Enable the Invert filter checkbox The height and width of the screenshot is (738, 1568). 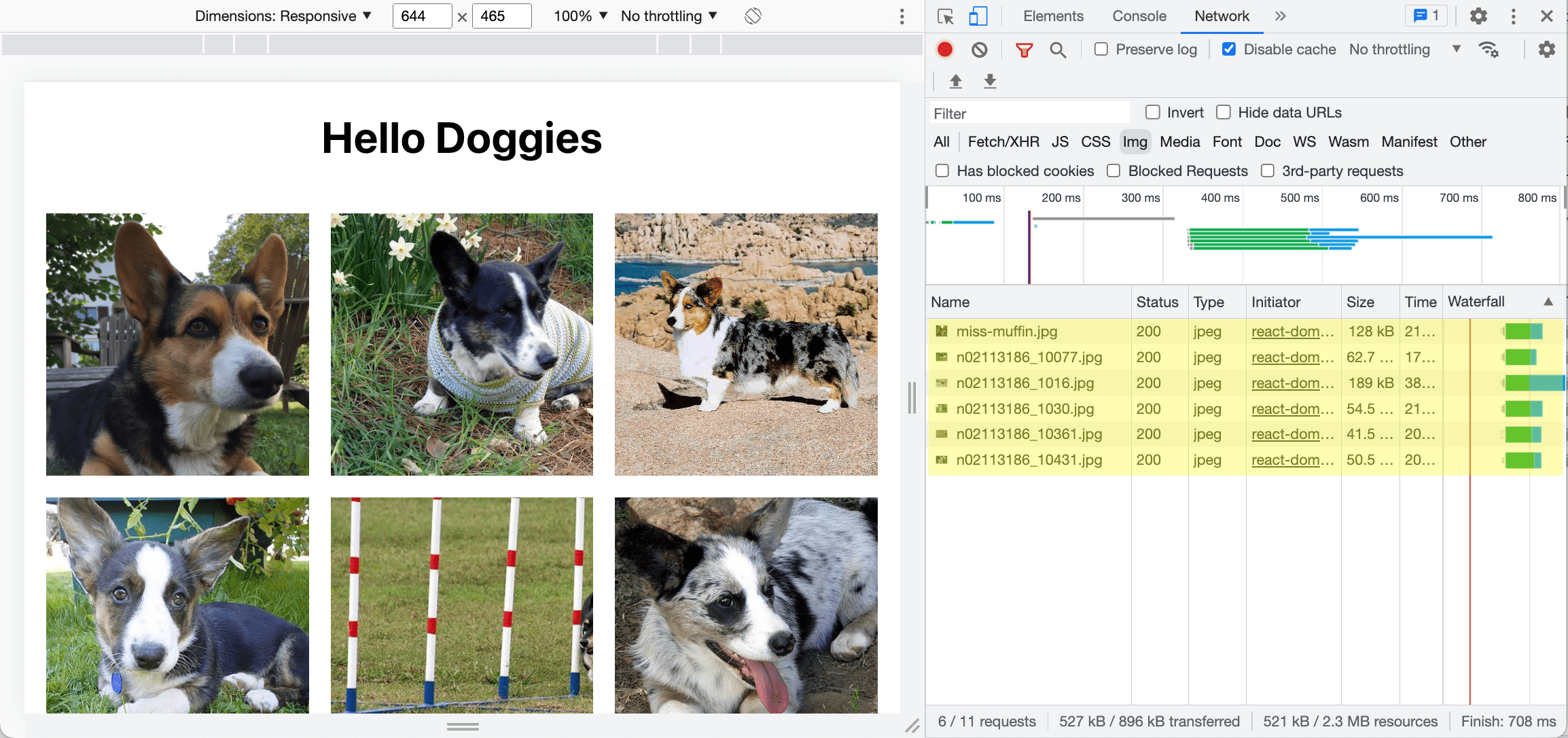(x=1152, y=112)
